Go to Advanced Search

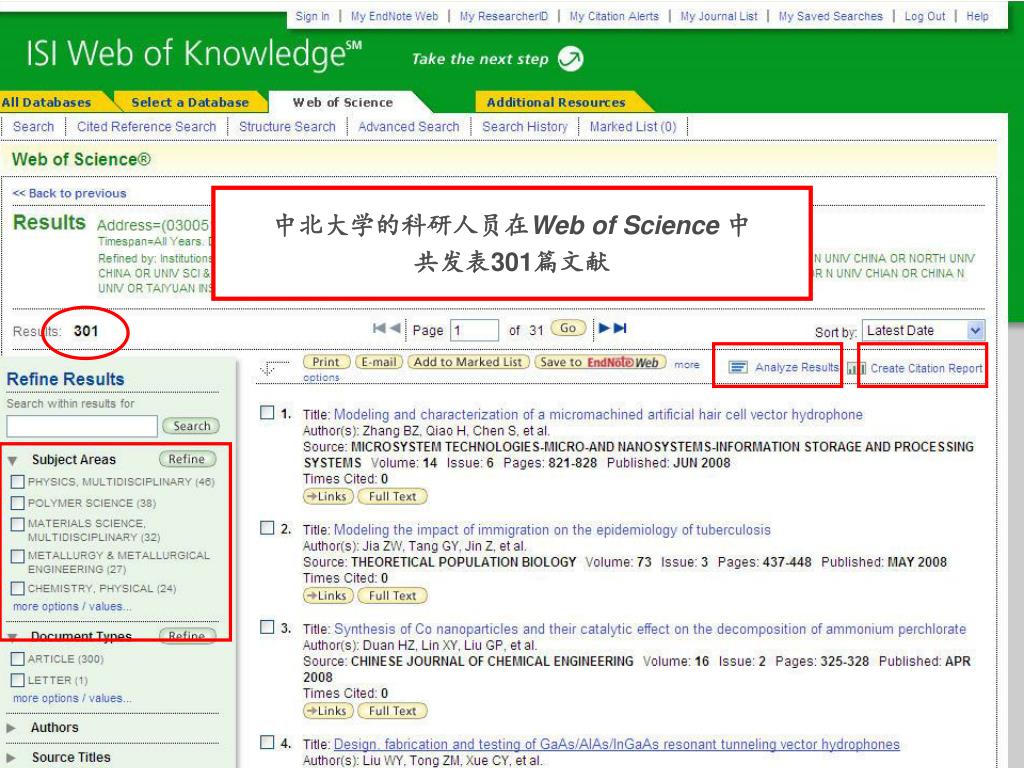pos(409,127)
